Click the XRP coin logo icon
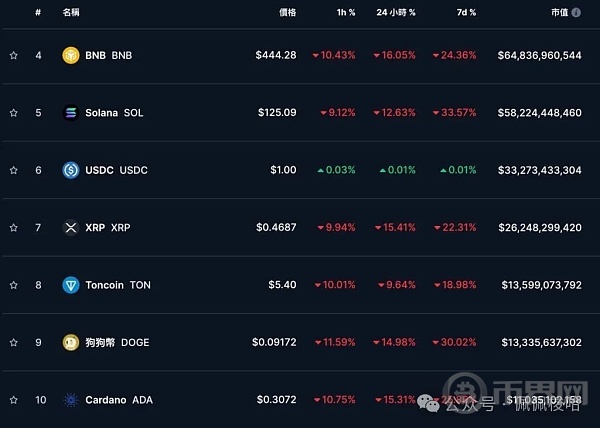 point(70,228)
